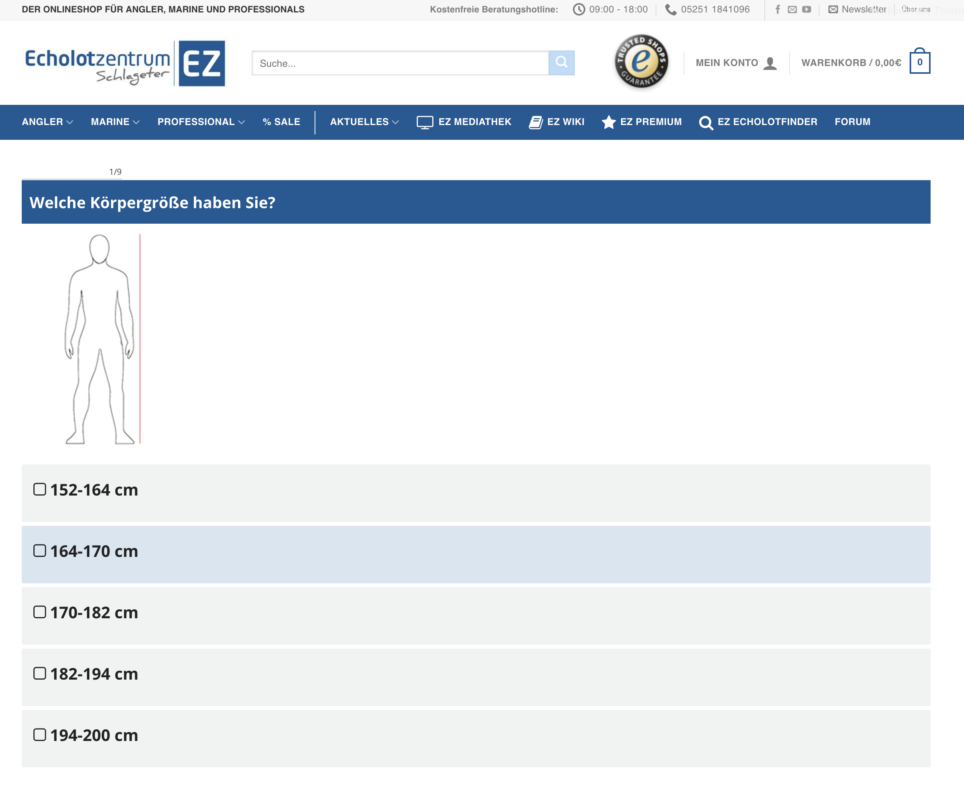This screenshot has height=800, width=964.
Task: Open the EZ Wiki menu label
Action: [x=566, y=122]
